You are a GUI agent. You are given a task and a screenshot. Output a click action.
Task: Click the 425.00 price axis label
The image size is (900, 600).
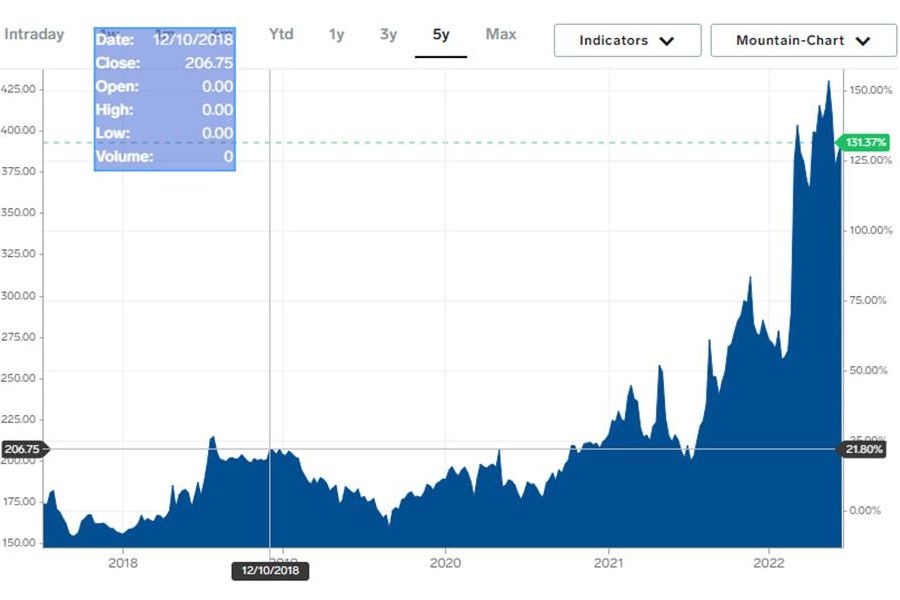pos(20,90)
